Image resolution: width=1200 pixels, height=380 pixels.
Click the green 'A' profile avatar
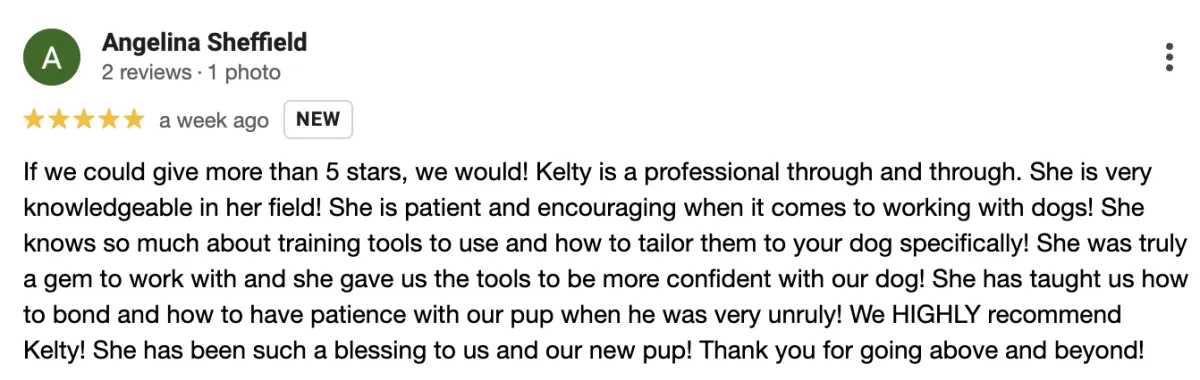tap(51, 57)
